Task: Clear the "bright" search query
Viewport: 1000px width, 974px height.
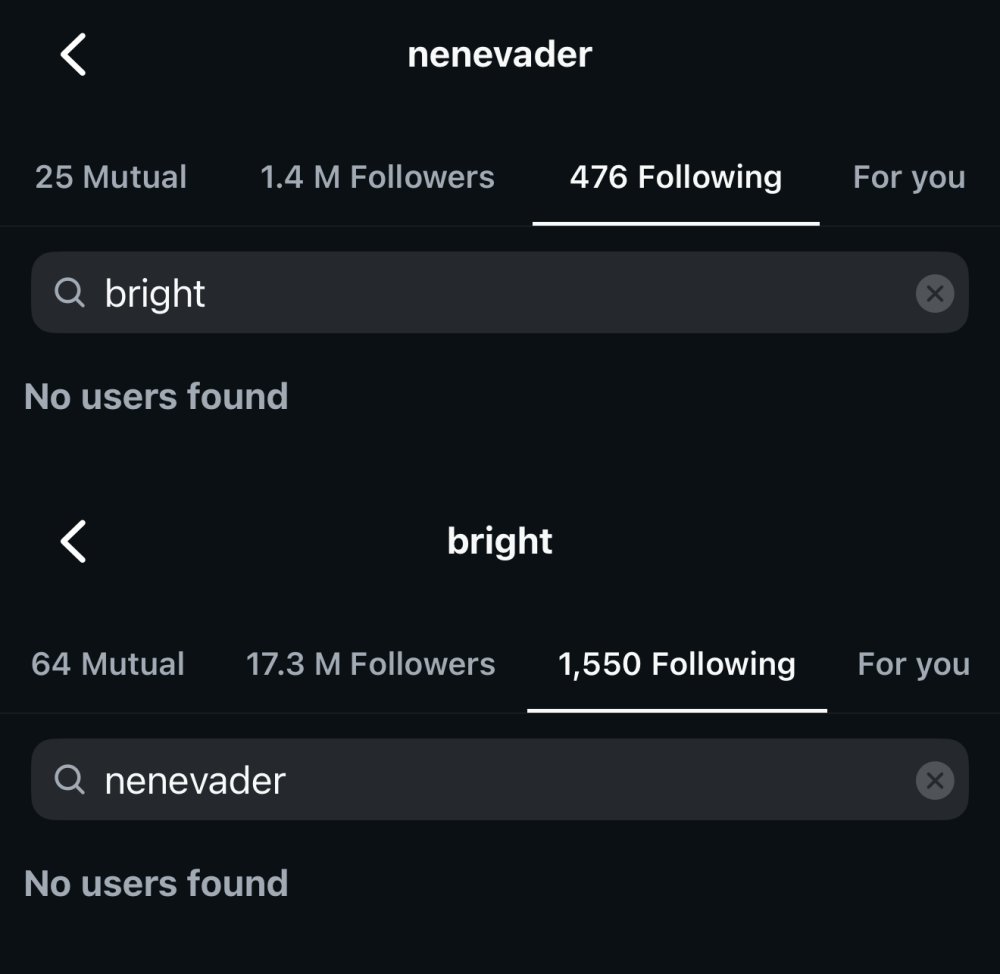Action: (x=934, y=293)
